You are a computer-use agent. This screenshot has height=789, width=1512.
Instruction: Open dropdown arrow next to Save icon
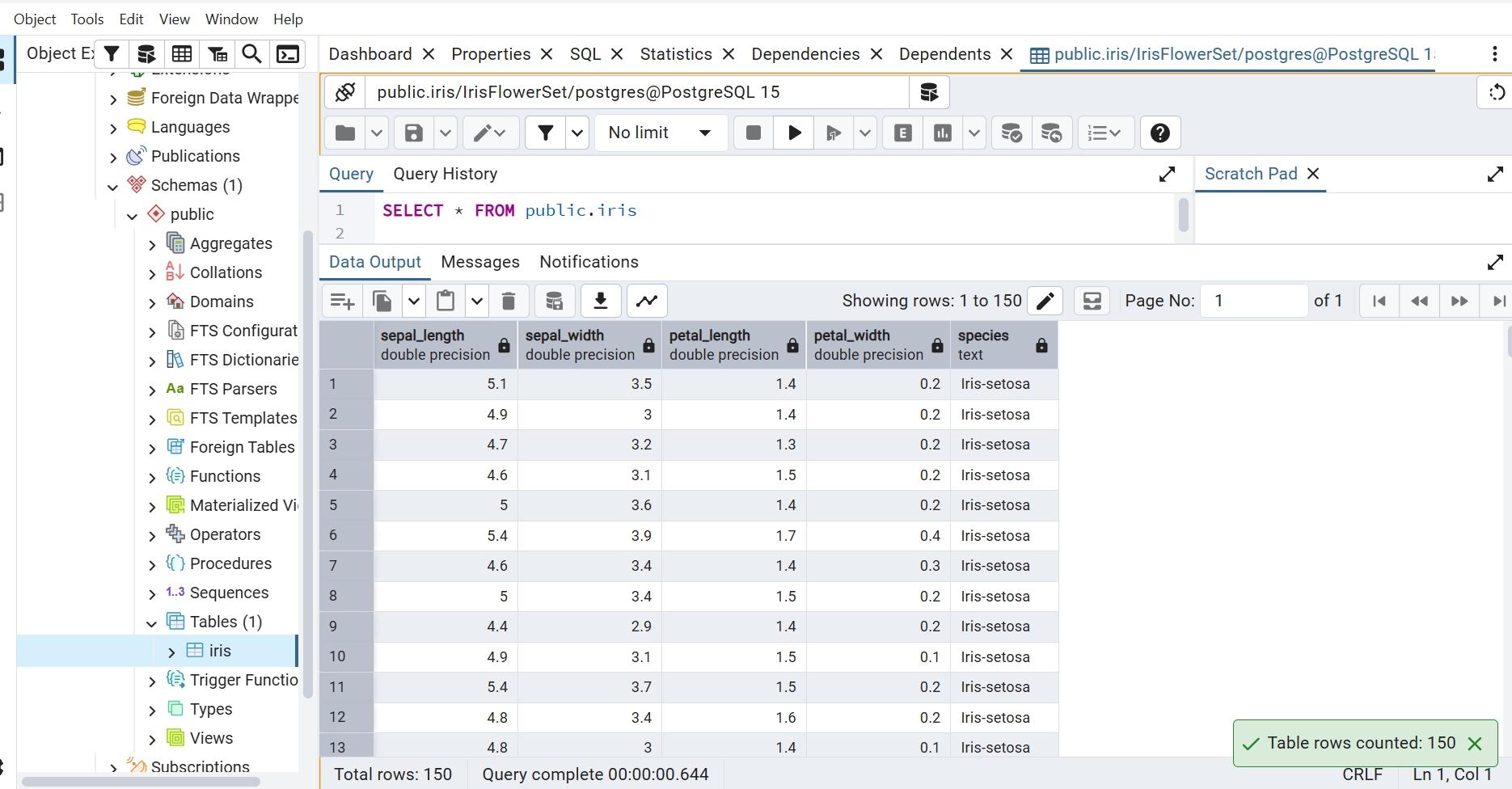(x=446, y=133)
